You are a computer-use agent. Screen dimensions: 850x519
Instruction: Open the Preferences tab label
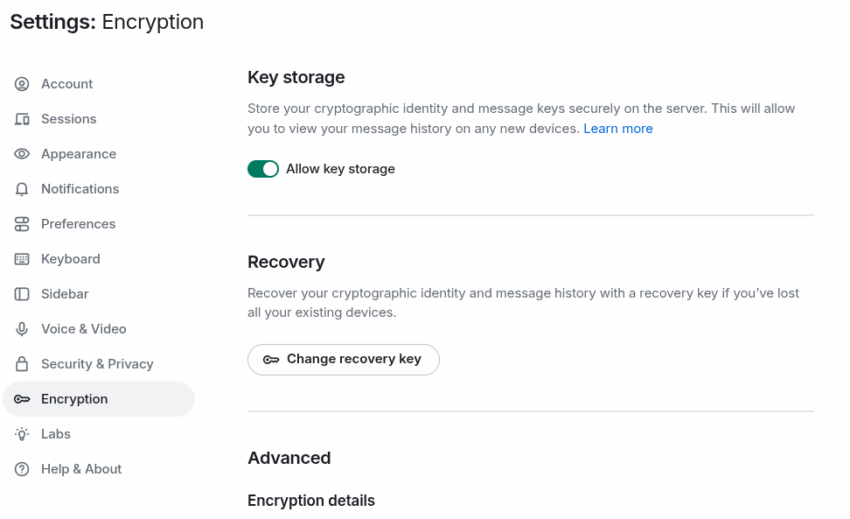pos(78,224)
